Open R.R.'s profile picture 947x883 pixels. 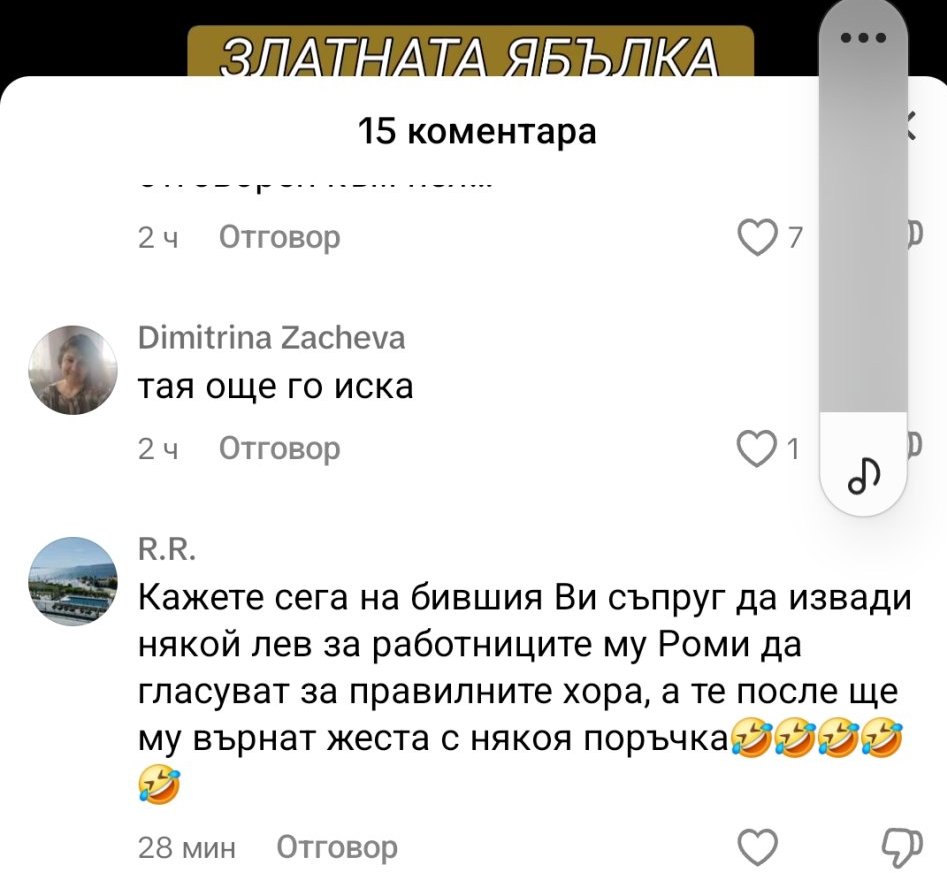click(73, 582)
